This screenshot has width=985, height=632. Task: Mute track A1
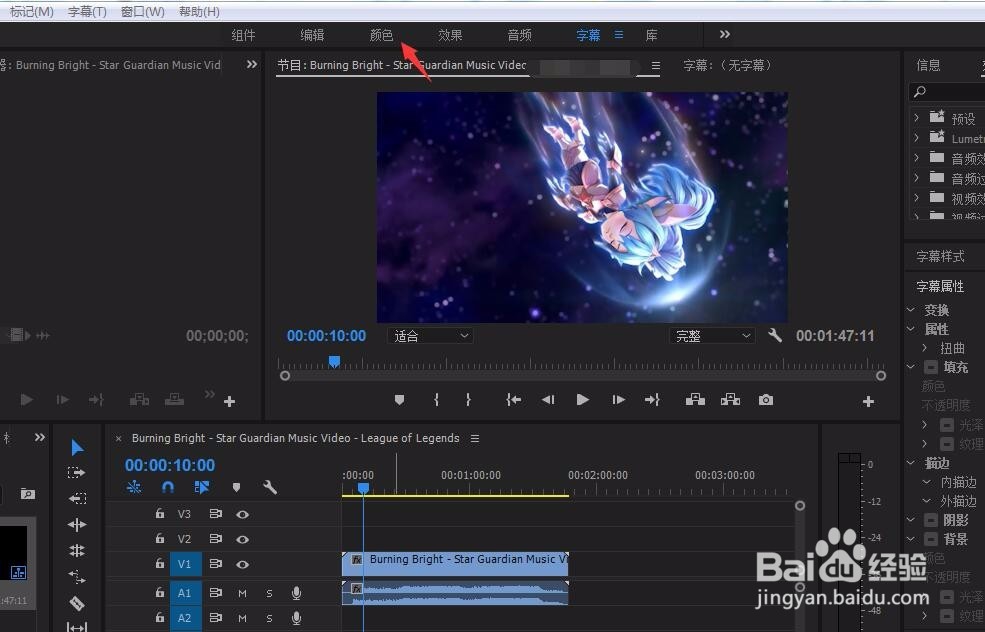click(x=242, y=593)
